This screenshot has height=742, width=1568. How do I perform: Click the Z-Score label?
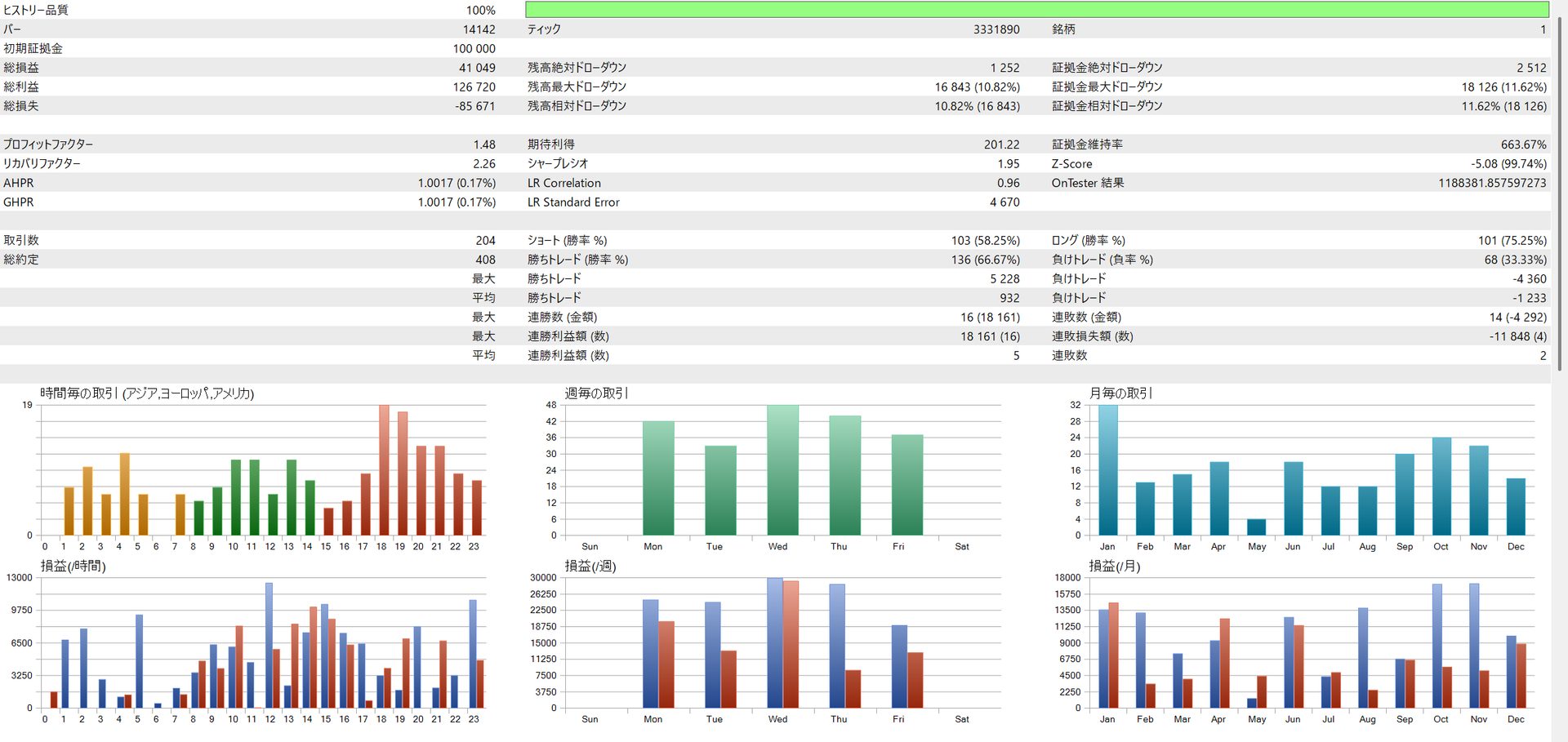point(1071,164)
